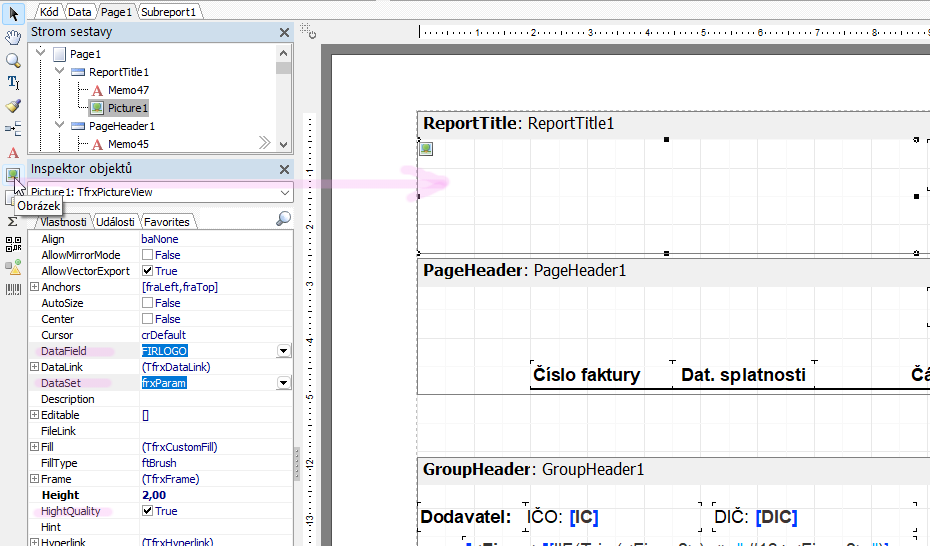Open search in Object Inspector
930x546 pixels.
click(284, 219)
